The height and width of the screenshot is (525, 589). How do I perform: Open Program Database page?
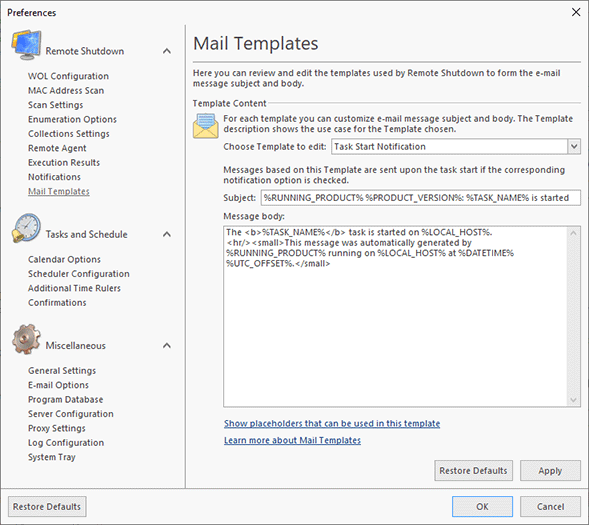click(65, 400)
